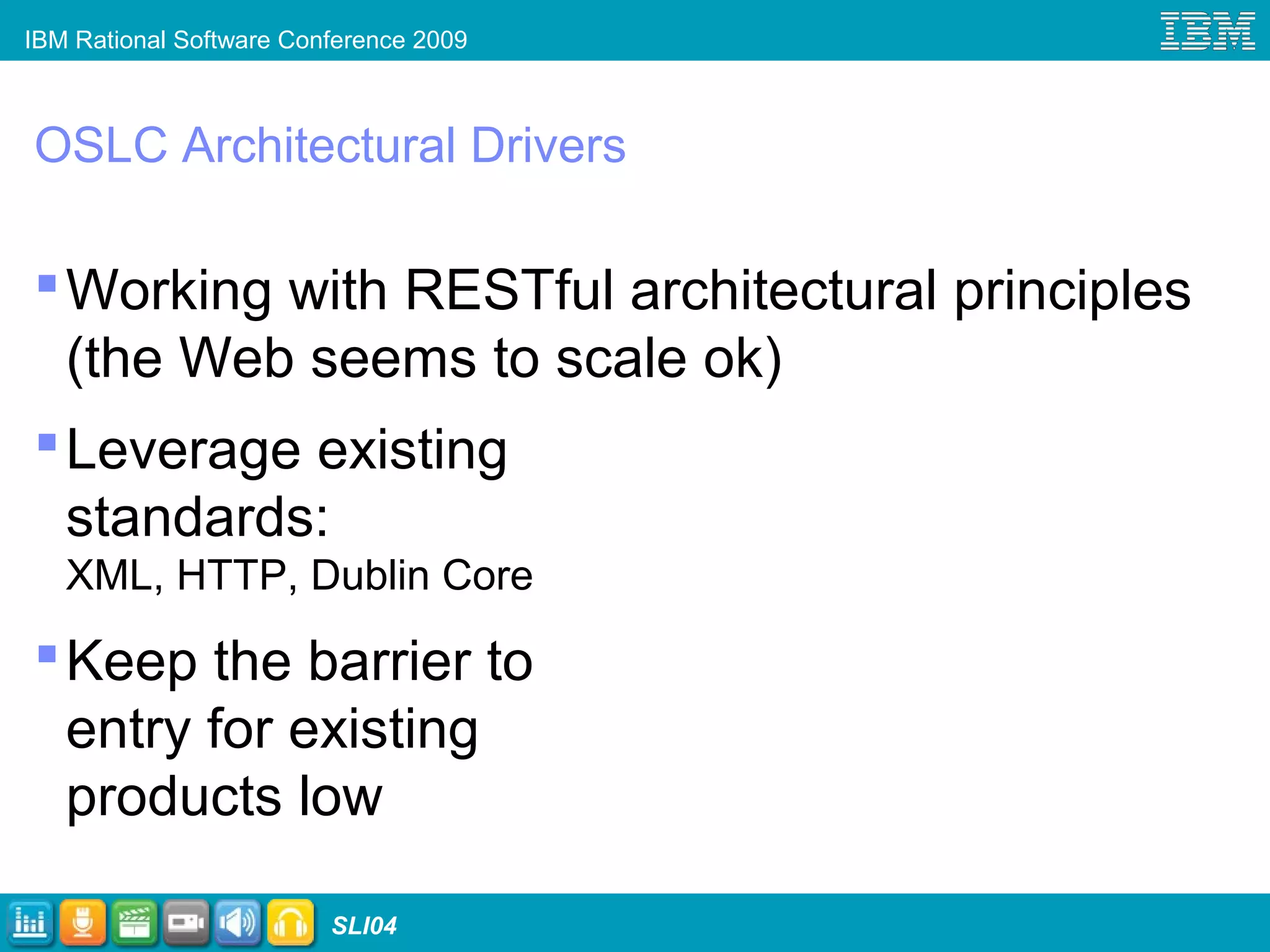Image resolution: width=1270 pixels, height=952 pixels.
Task: Click the green clapperboard icon
Action: 135,923
